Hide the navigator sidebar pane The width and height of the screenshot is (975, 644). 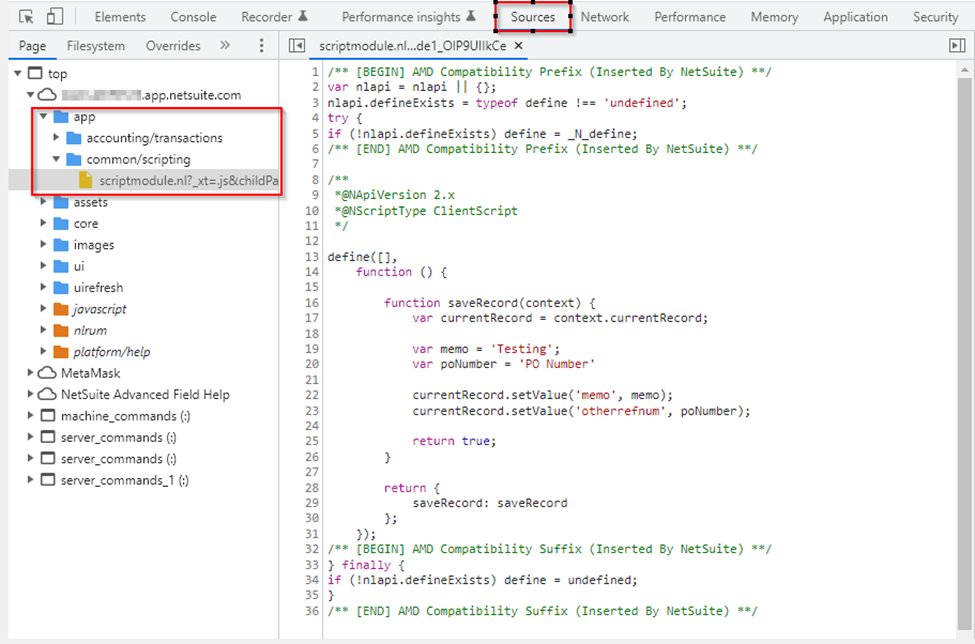tap(297, 45)
